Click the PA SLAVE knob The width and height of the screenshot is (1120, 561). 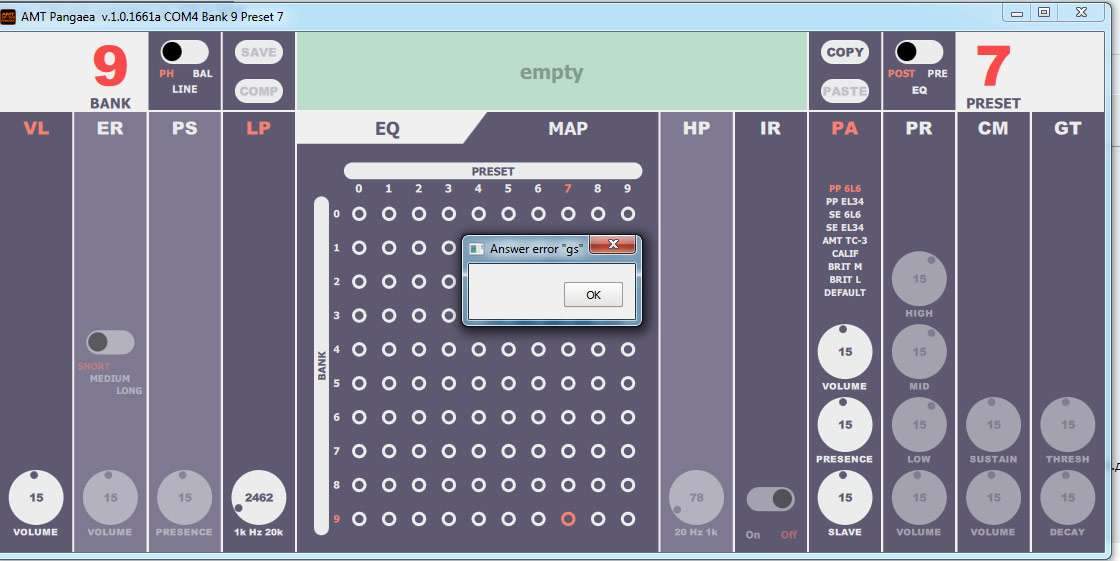(845, 497)
